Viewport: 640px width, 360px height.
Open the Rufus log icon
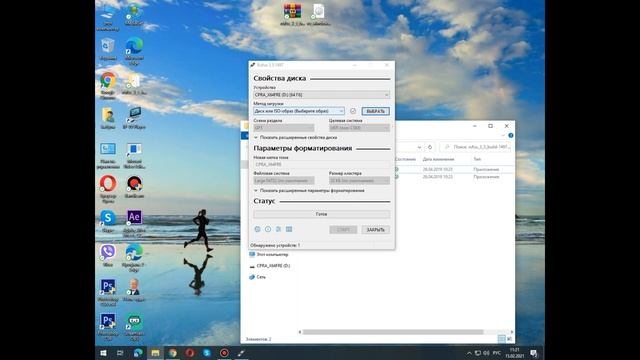(x=289, y=229)
